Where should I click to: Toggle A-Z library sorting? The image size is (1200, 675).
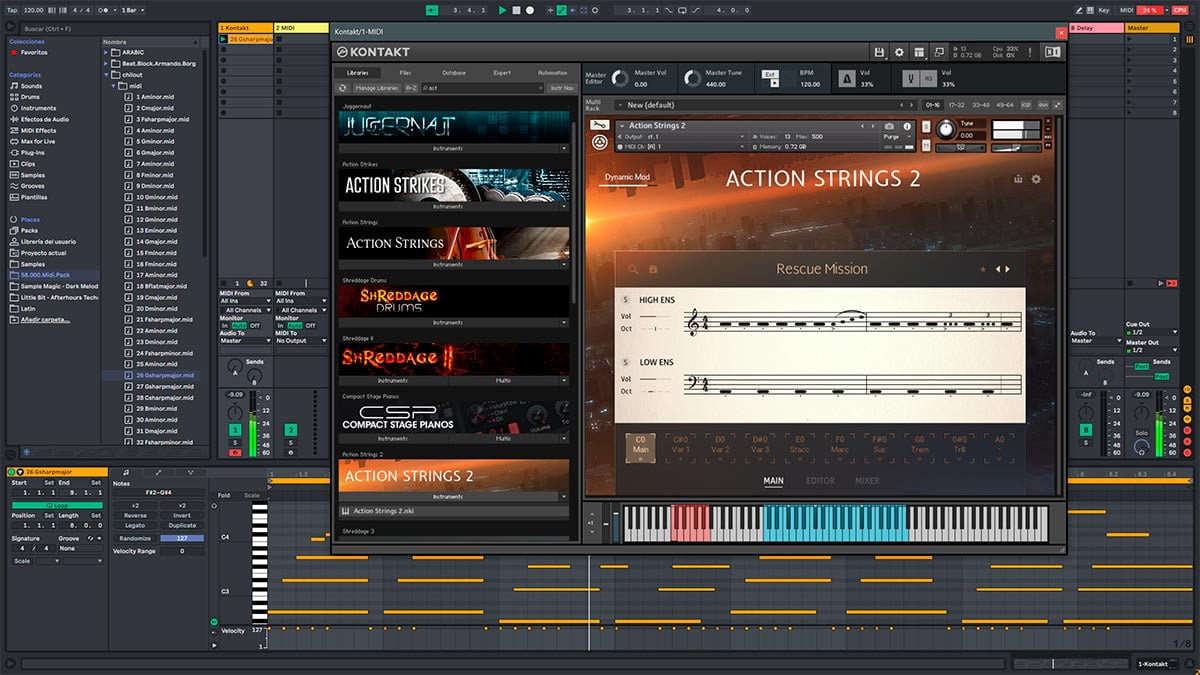pyautogui.click(x=411, y=88)
